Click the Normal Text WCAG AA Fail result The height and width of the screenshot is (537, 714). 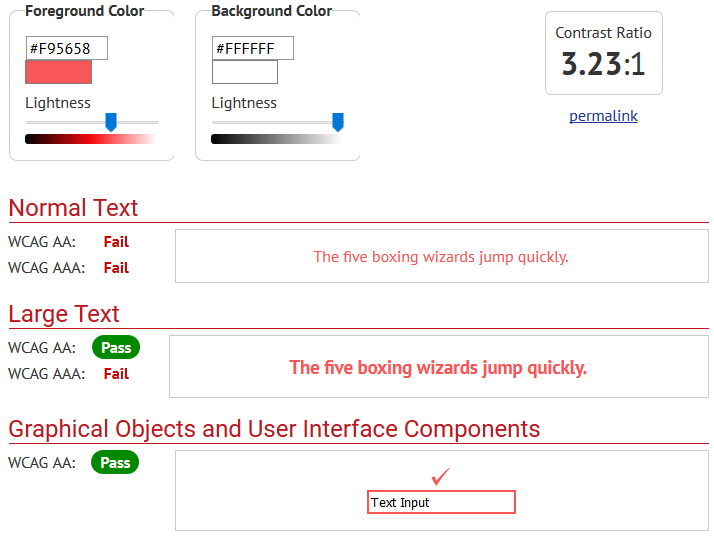[116, 242]
